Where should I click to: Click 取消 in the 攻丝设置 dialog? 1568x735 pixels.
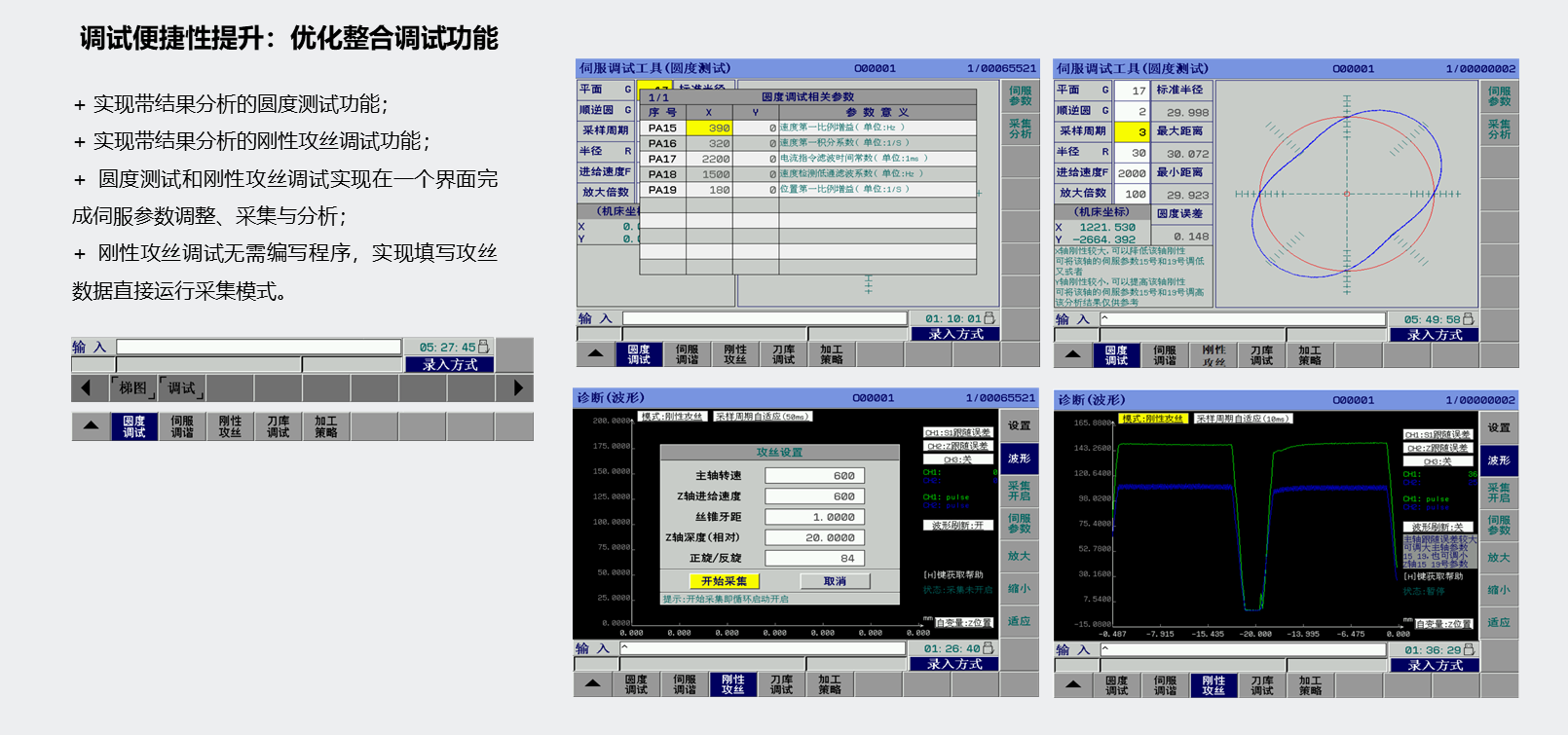(x=835, y=581)
